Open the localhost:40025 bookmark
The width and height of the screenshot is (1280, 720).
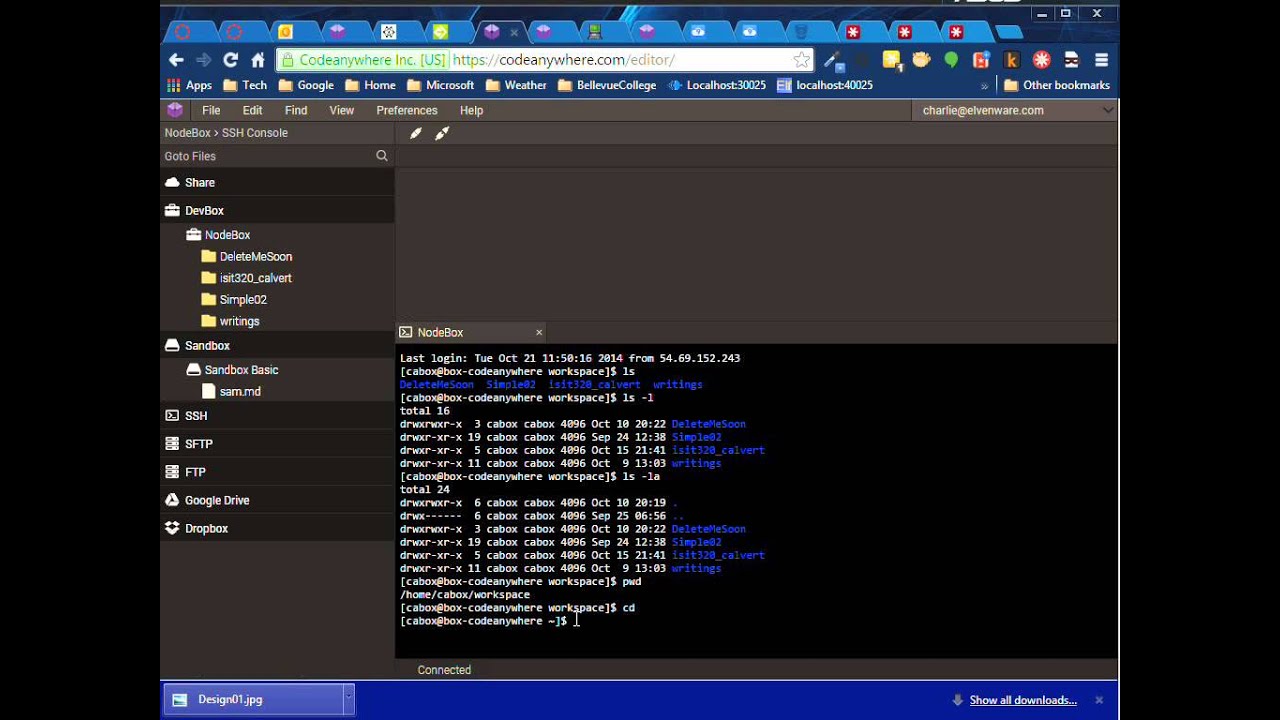pyautogui.click(x=825, y=86)
